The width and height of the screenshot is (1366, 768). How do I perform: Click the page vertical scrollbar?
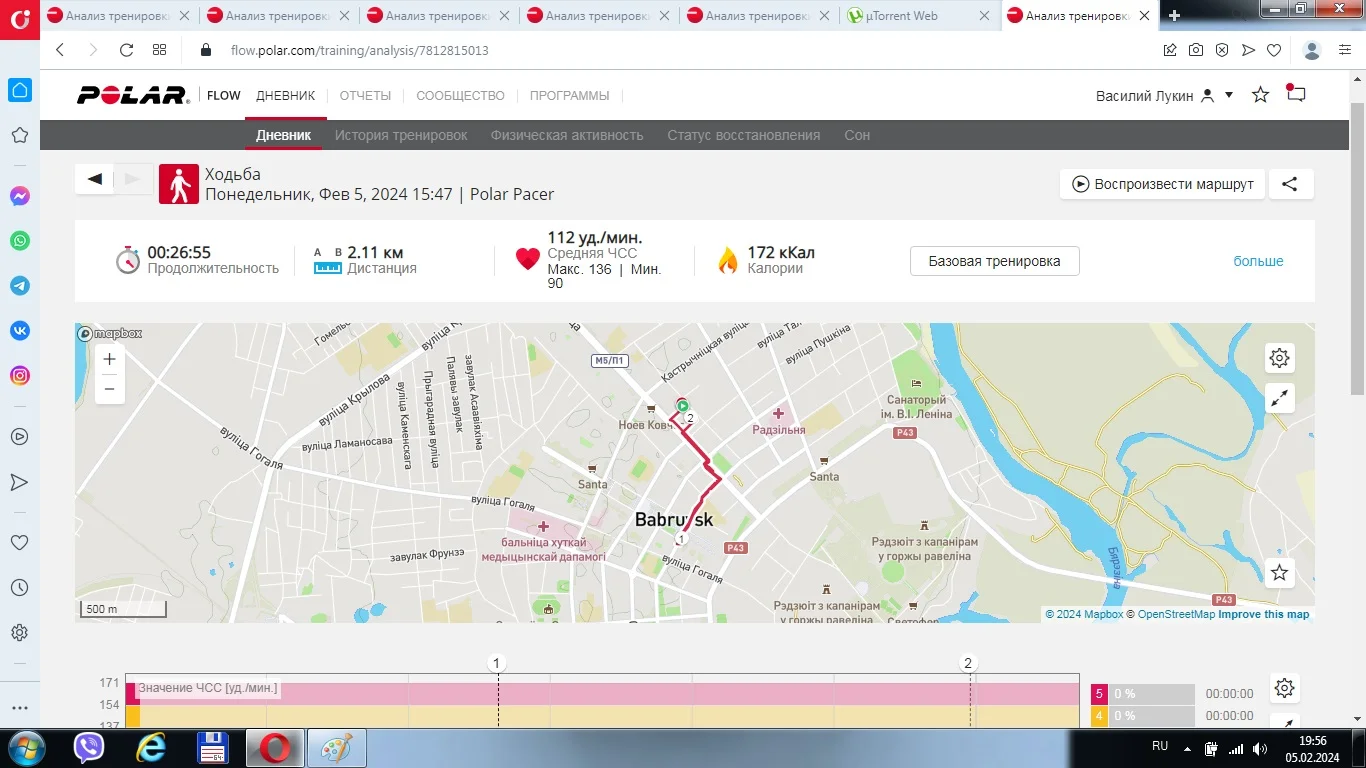pos(1358,250)
